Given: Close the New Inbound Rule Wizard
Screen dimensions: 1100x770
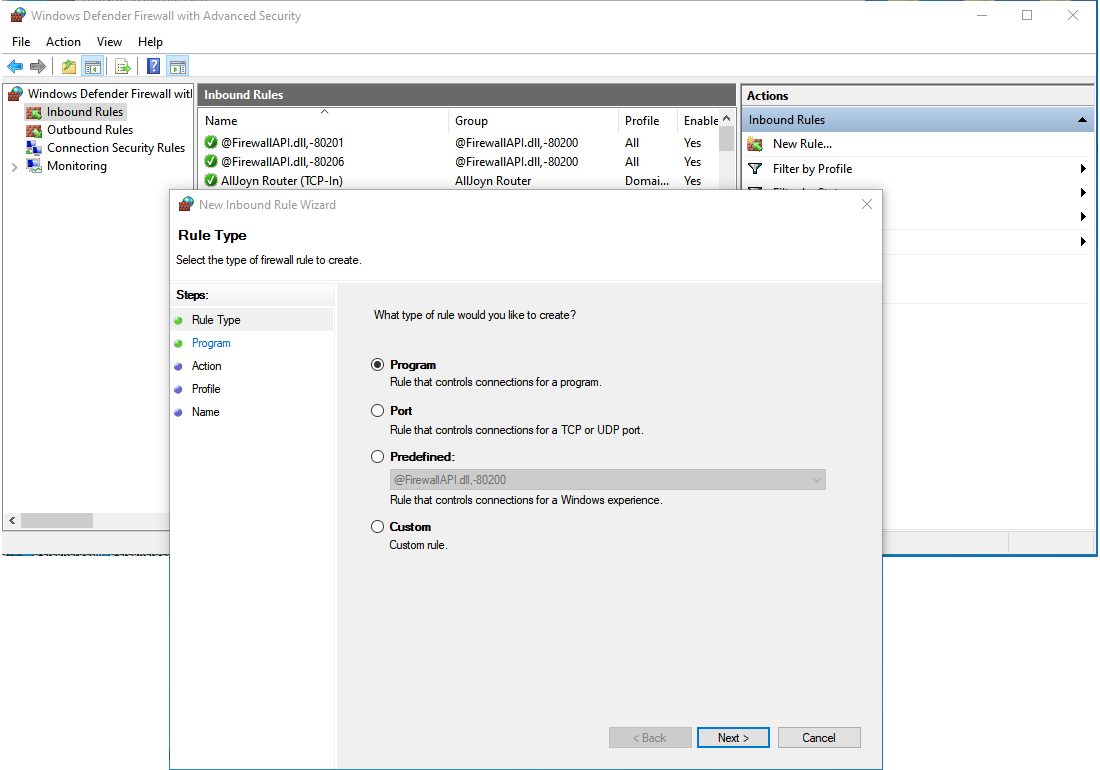Looking at the screenshot, I should pos(867,204).
